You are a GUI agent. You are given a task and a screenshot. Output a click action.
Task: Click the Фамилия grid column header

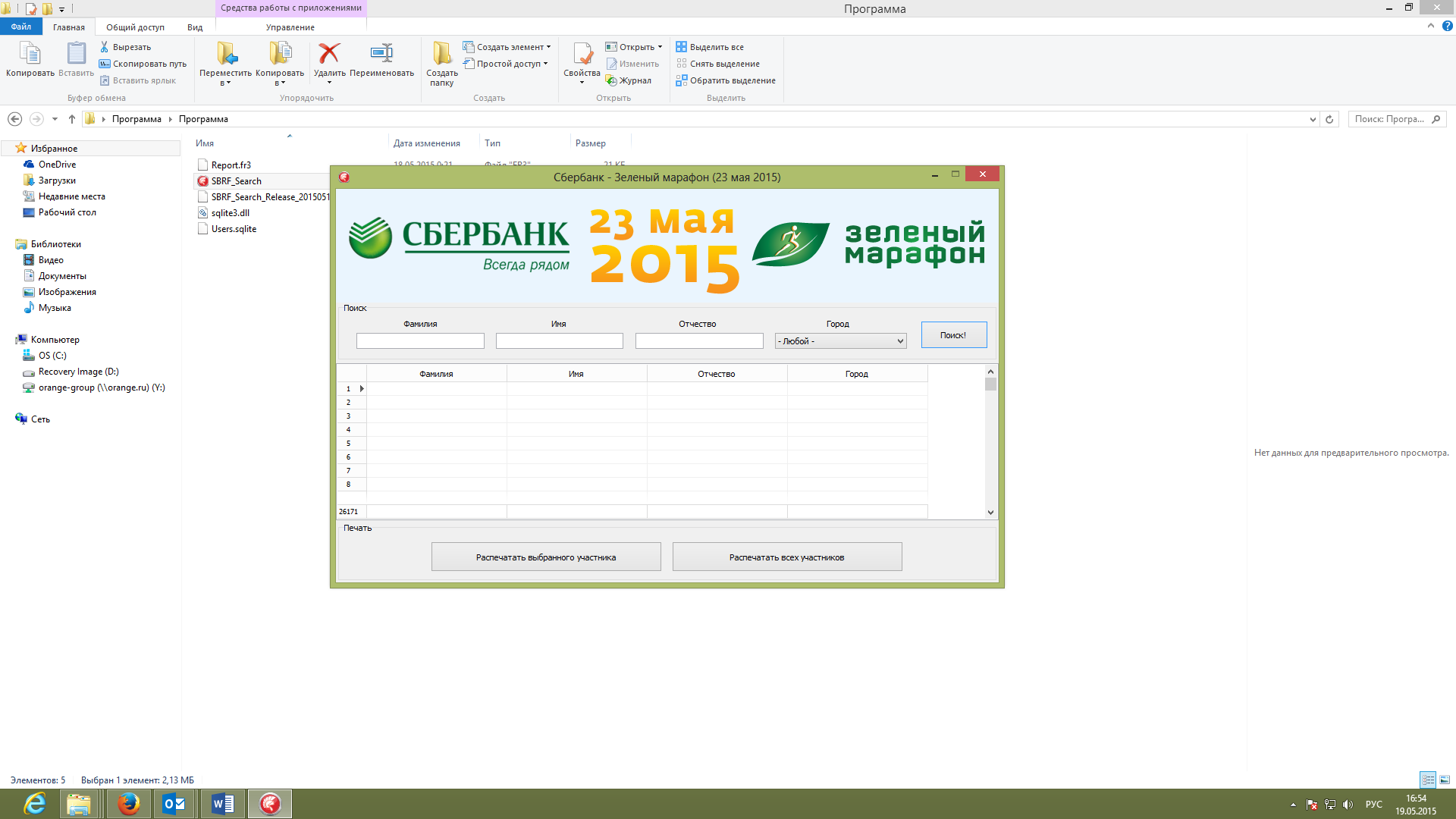(x=436, y=374)
